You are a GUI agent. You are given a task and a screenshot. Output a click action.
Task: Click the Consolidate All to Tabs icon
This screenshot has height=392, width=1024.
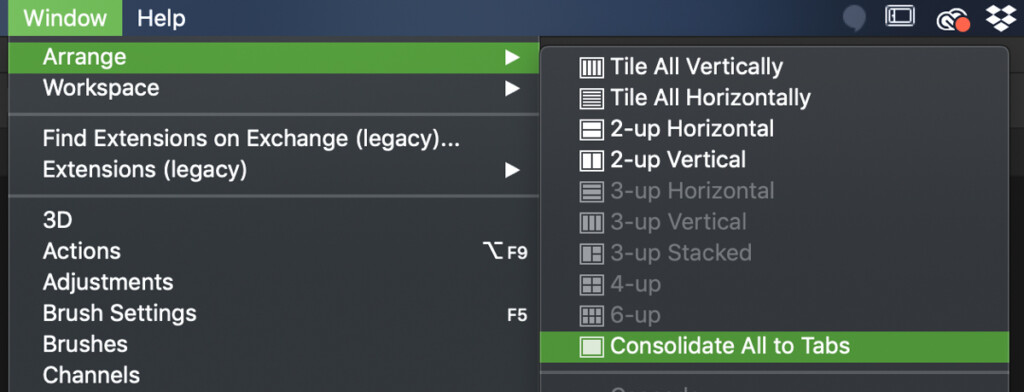pyautogui.click(x=591, y=347)
